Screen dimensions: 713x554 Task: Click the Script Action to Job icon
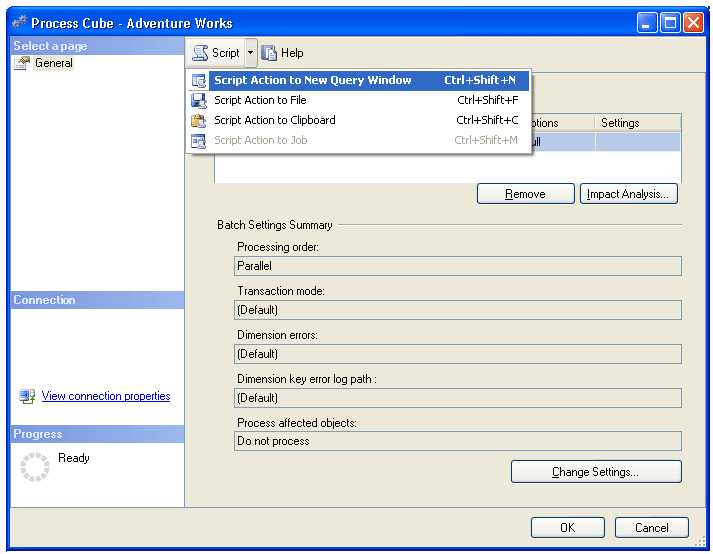[x=199, y=141]
